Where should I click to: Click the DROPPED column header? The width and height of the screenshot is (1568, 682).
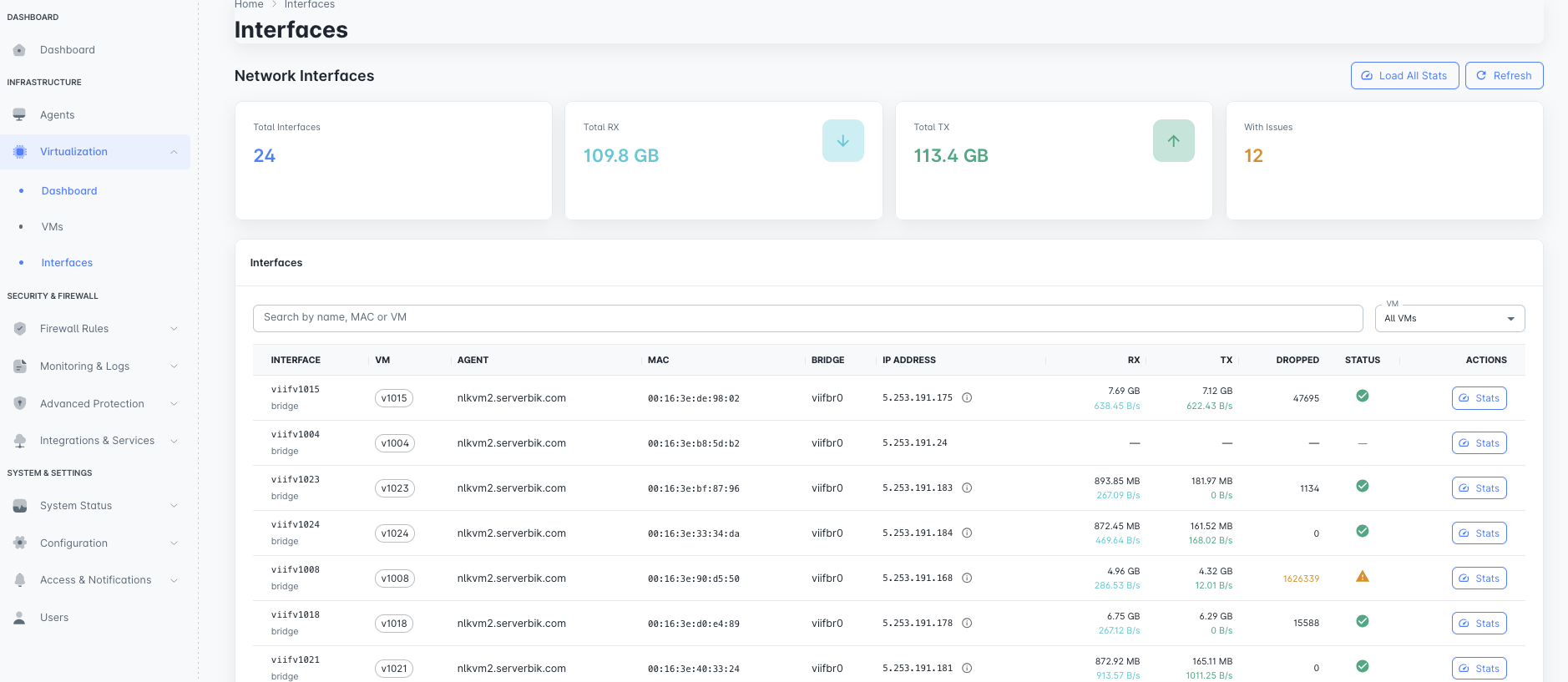point(1297,361)
